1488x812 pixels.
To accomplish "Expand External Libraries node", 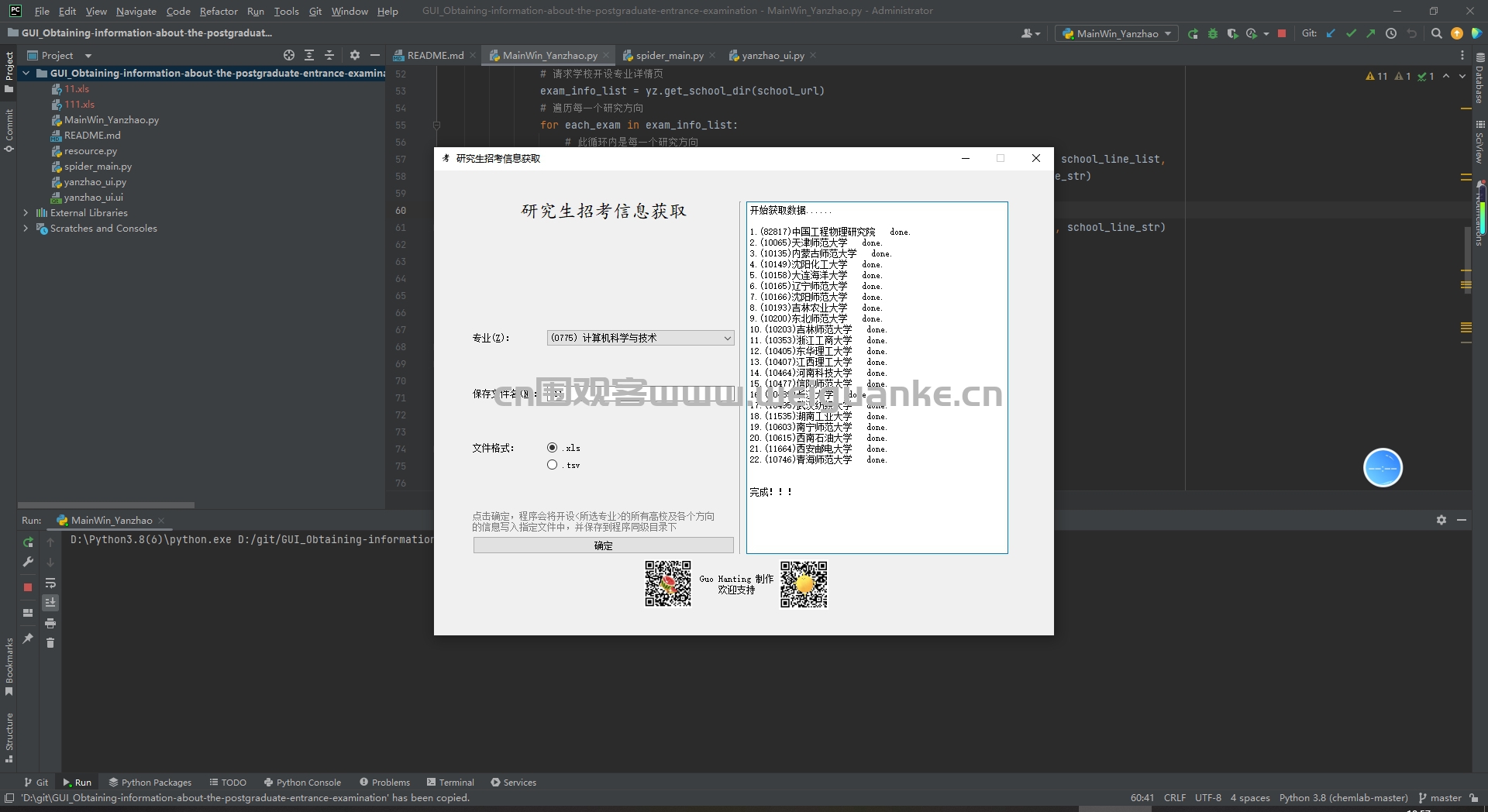I will point(26,213).
